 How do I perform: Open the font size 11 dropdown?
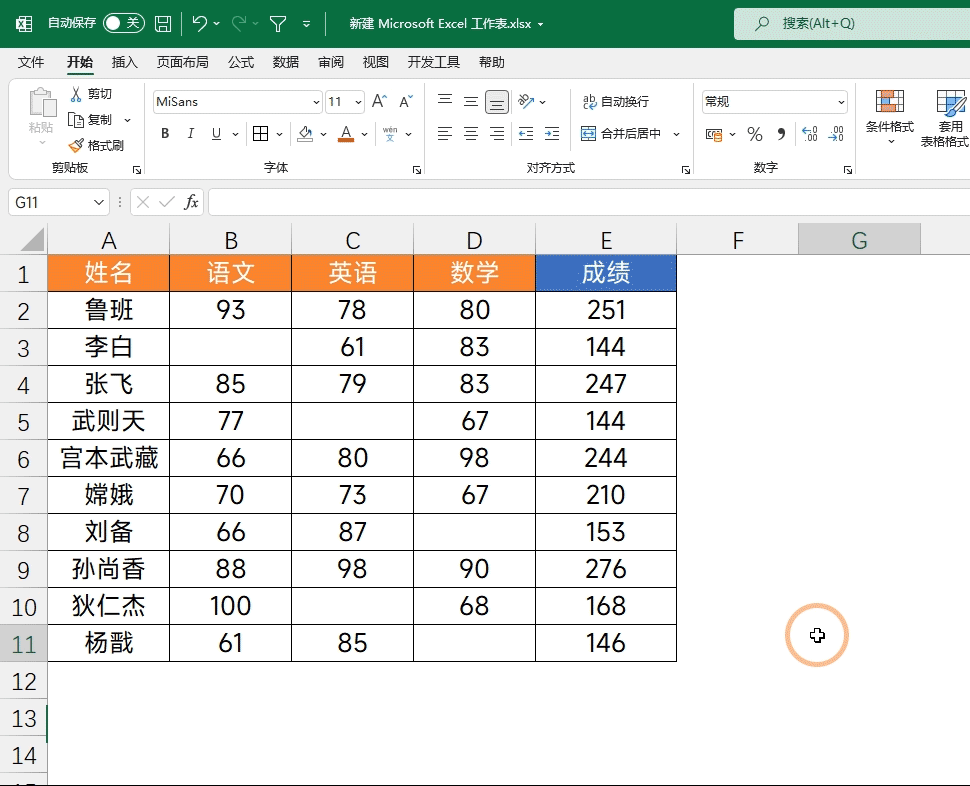pyautogui.click(x=358, y=102)
